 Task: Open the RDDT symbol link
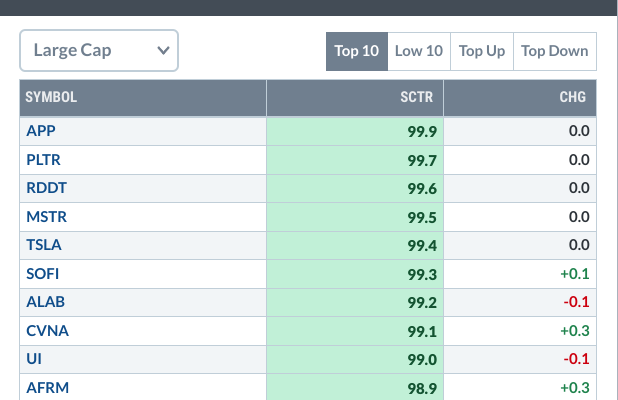pos(47,188)
